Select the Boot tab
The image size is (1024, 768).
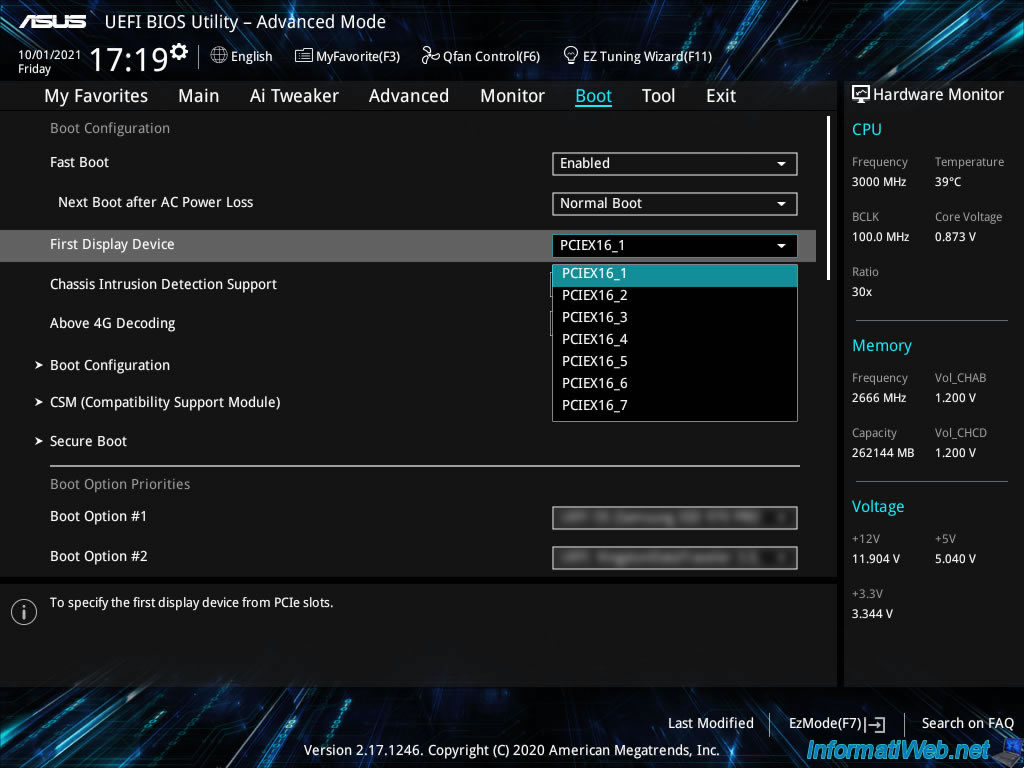[x=593, y=96]
